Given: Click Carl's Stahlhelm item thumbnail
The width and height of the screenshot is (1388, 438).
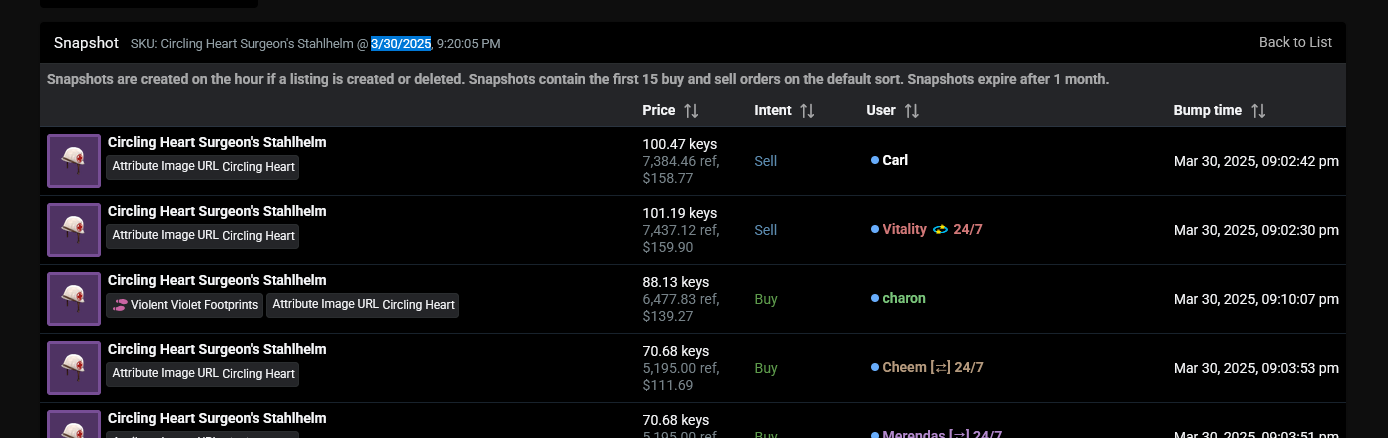Looking at the screenshot, I should click(x=74, y=161).
